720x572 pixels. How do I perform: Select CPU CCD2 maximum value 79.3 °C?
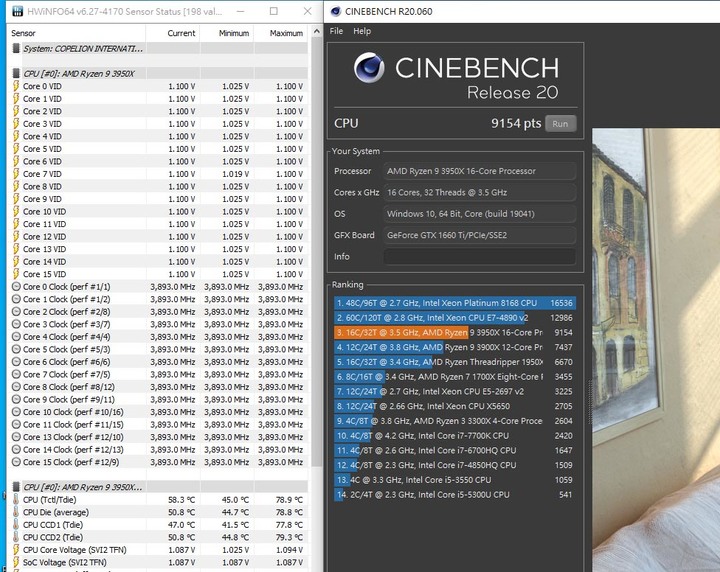289,537
